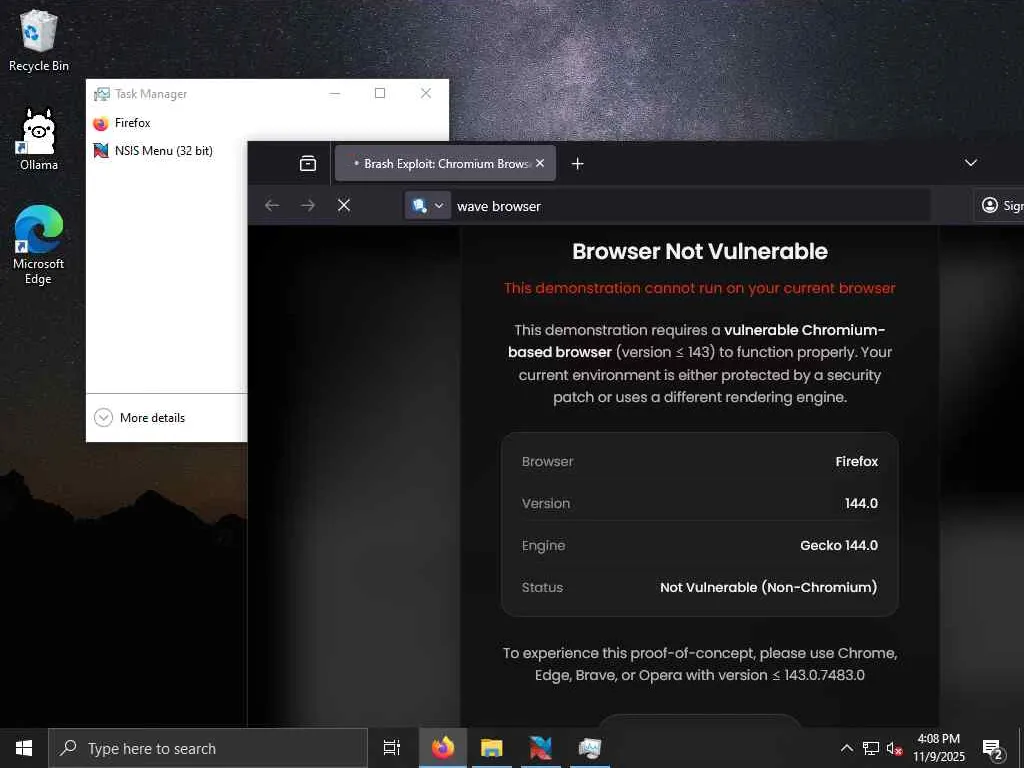The width and height of the screenshot is (1024, 768).
Task: Open a new browser tab
Action: pos(577,163)
